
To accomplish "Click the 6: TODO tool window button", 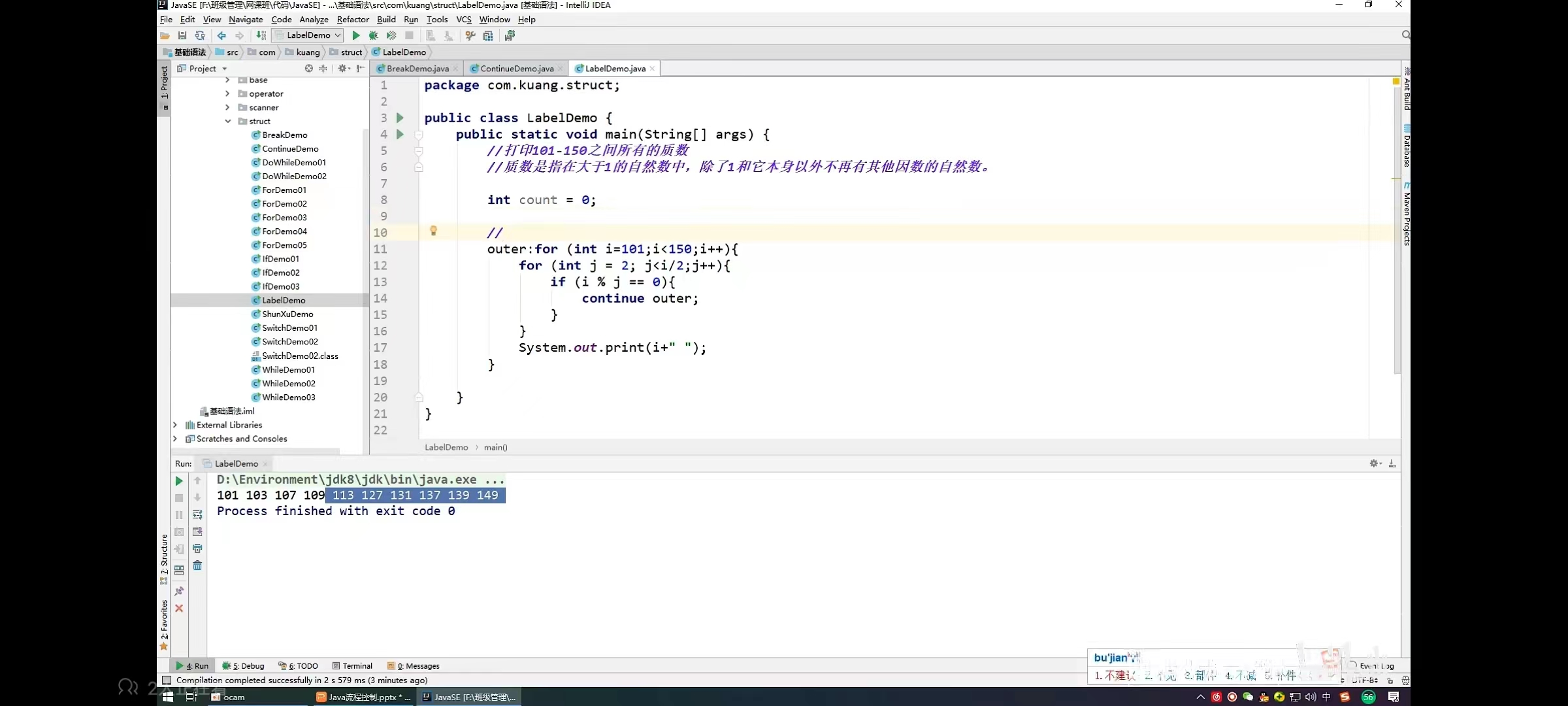I will click(299, 666).
